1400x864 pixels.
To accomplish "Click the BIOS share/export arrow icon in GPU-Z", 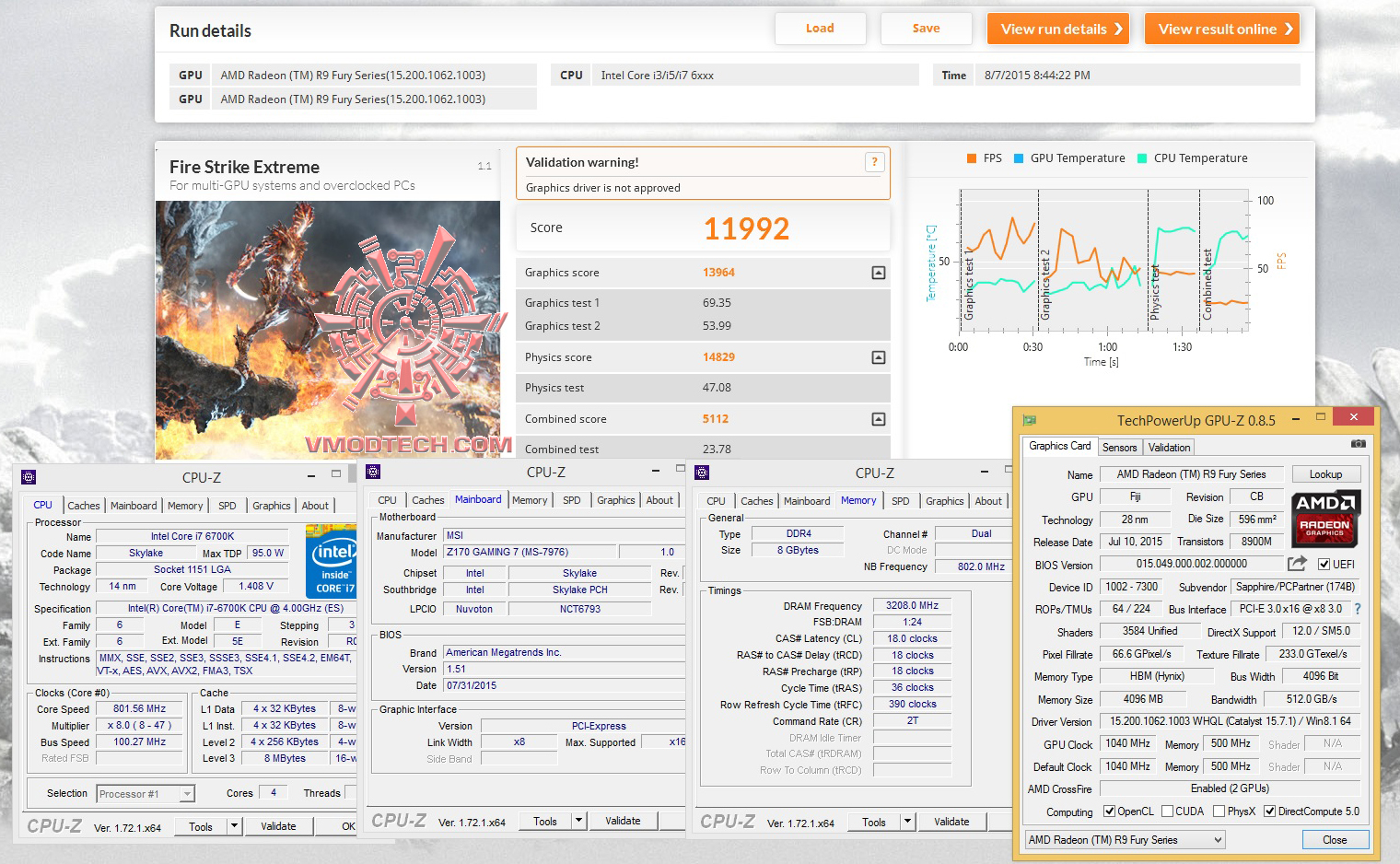I will 1297,564.
